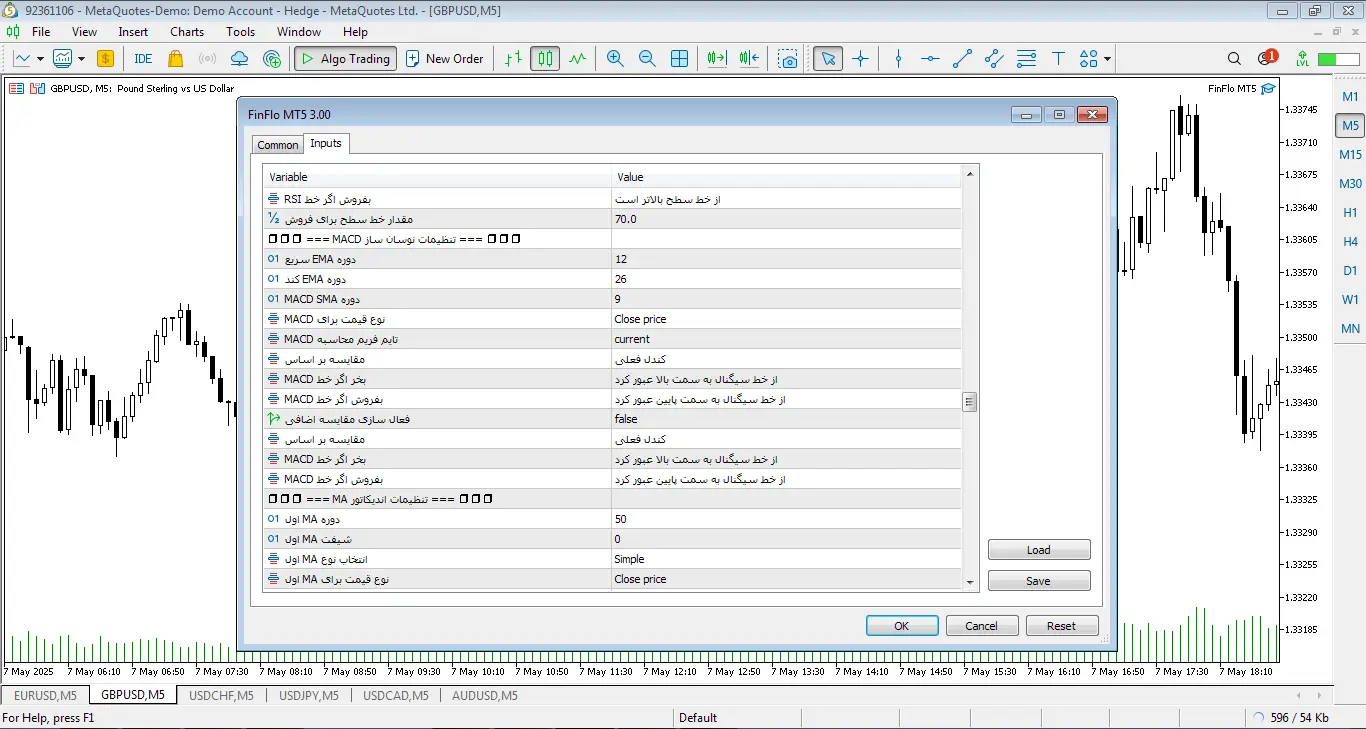This screenshot has width=1366, height=729.
Task: Open the Market shopping bag icon
Action: 176,59
